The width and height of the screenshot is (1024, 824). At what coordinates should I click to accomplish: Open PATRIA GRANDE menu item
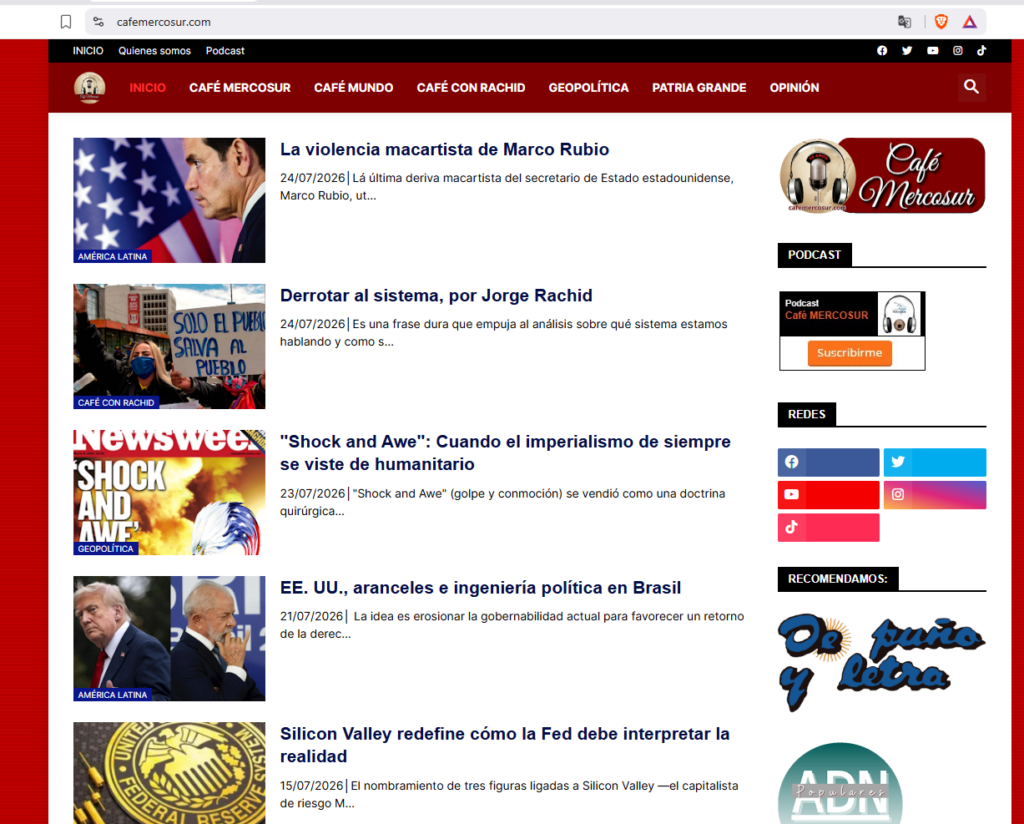[699, 87]
